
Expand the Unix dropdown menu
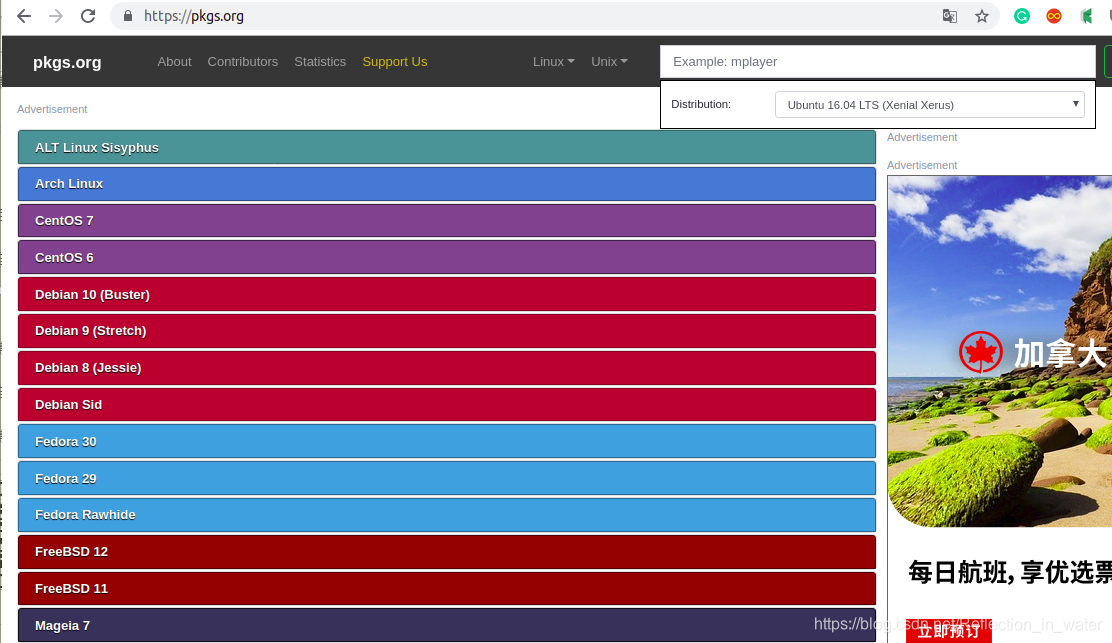[609, 62]
